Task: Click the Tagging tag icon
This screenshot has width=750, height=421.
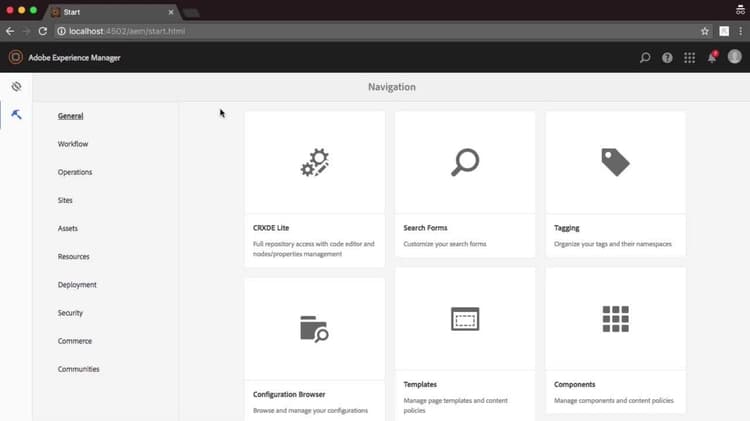Action: 615,162
